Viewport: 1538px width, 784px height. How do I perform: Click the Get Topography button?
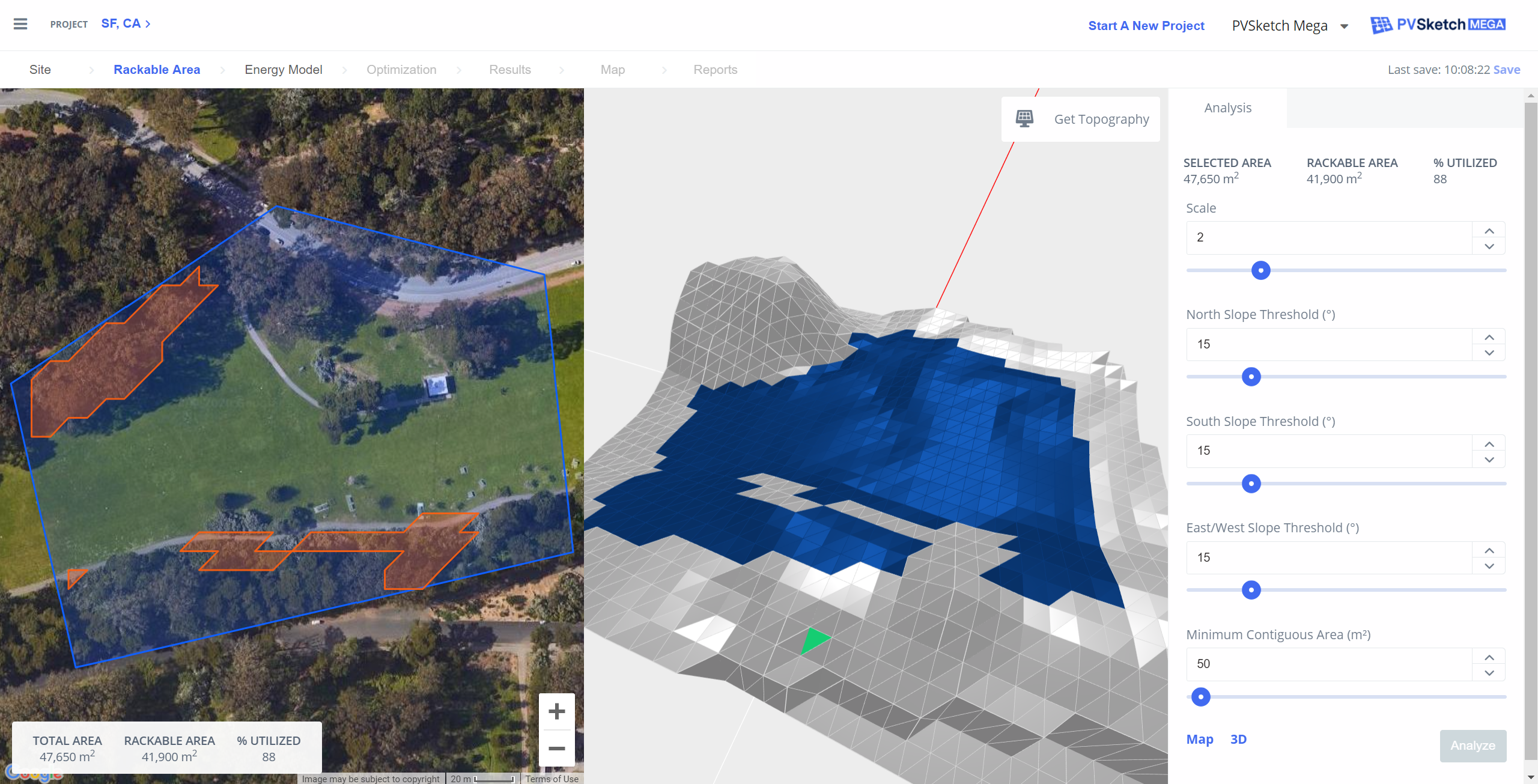point(1080,119)
